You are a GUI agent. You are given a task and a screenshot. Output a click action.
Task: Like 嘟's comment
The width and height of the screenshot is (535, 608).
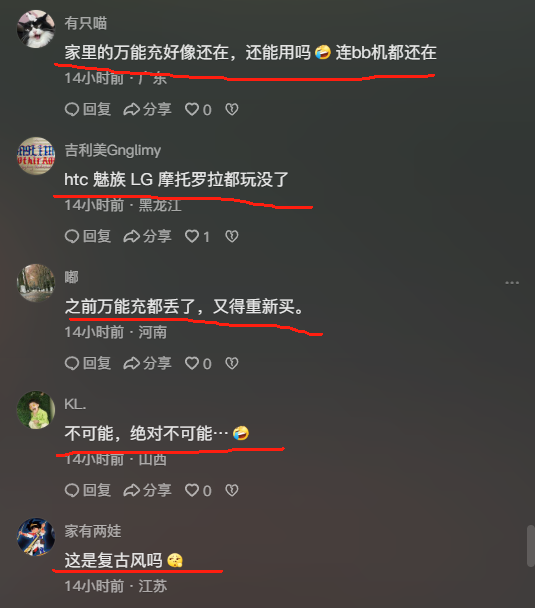click(x=198, y=363)
